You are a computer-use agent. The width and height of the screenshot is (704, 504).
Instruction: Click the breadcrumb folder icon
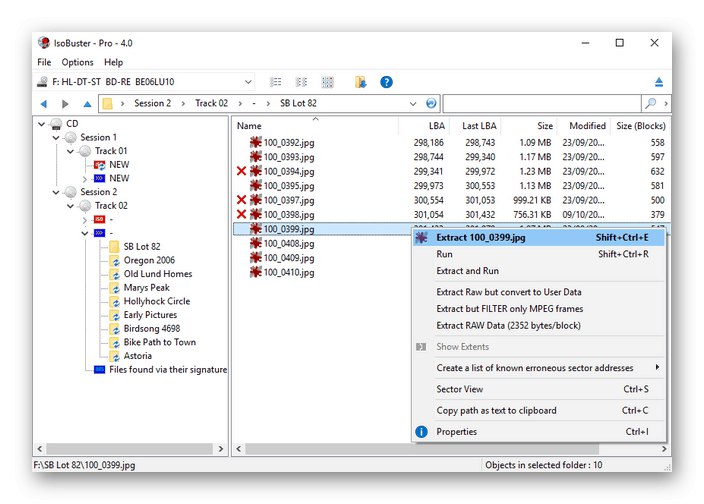coord(108,104)
